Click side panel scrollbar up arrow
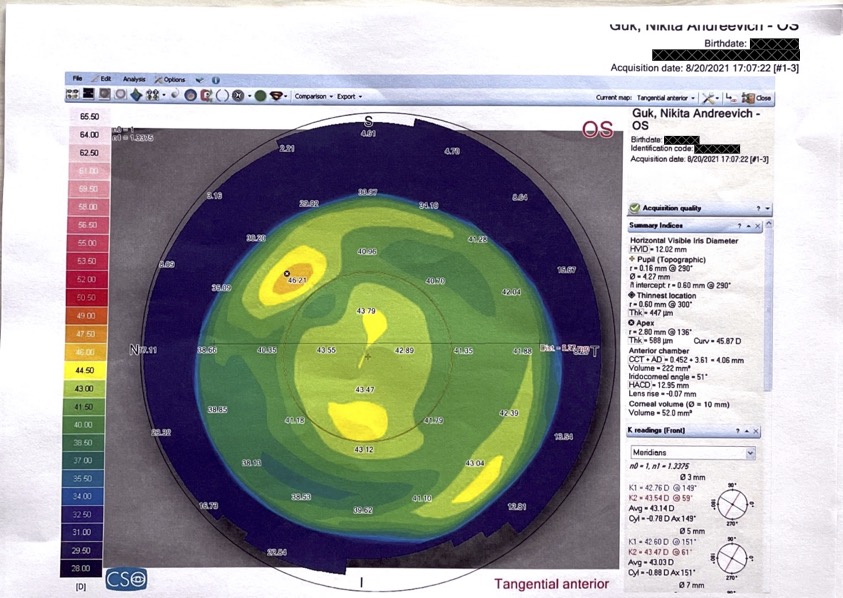The height and width of the screenshot is (598, 843). [x=768, y=223]
